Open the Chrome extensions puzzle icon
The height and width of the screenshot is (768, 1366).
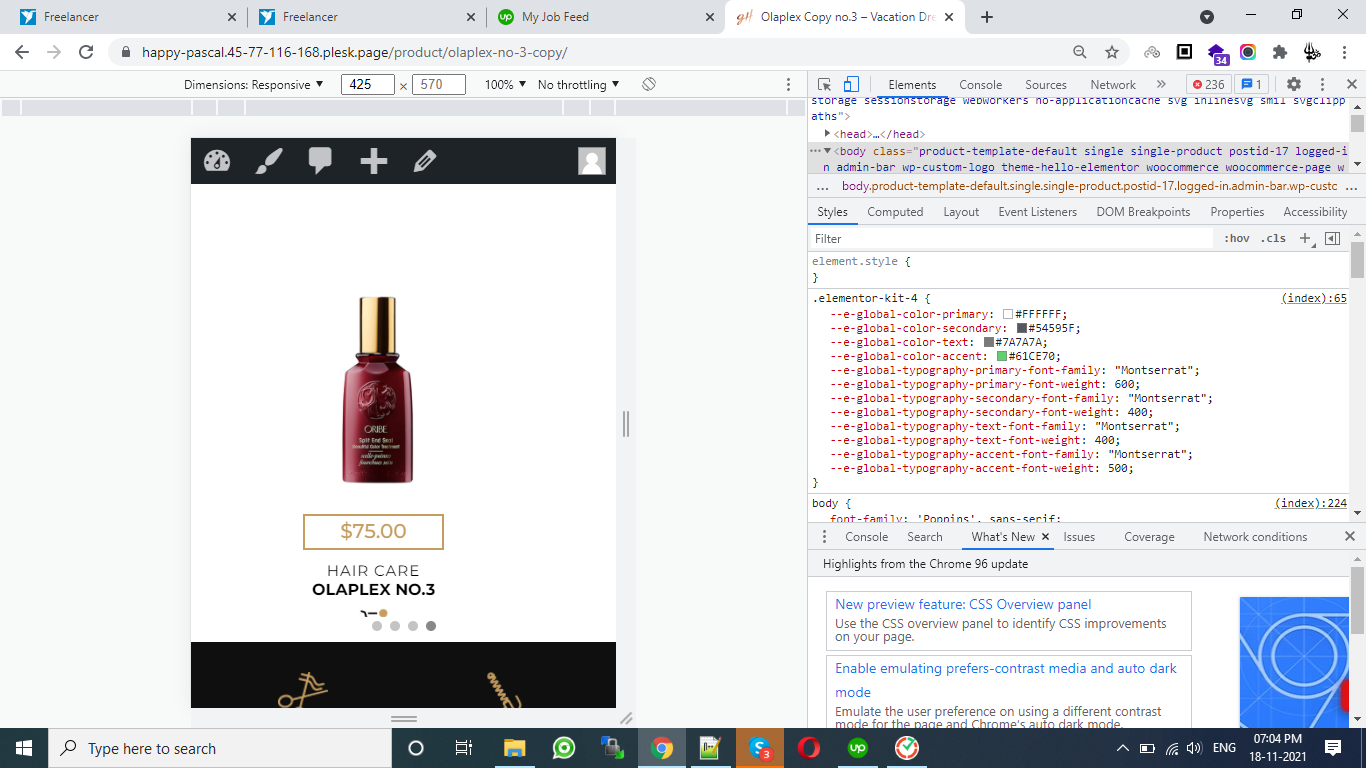(1279, 52)
